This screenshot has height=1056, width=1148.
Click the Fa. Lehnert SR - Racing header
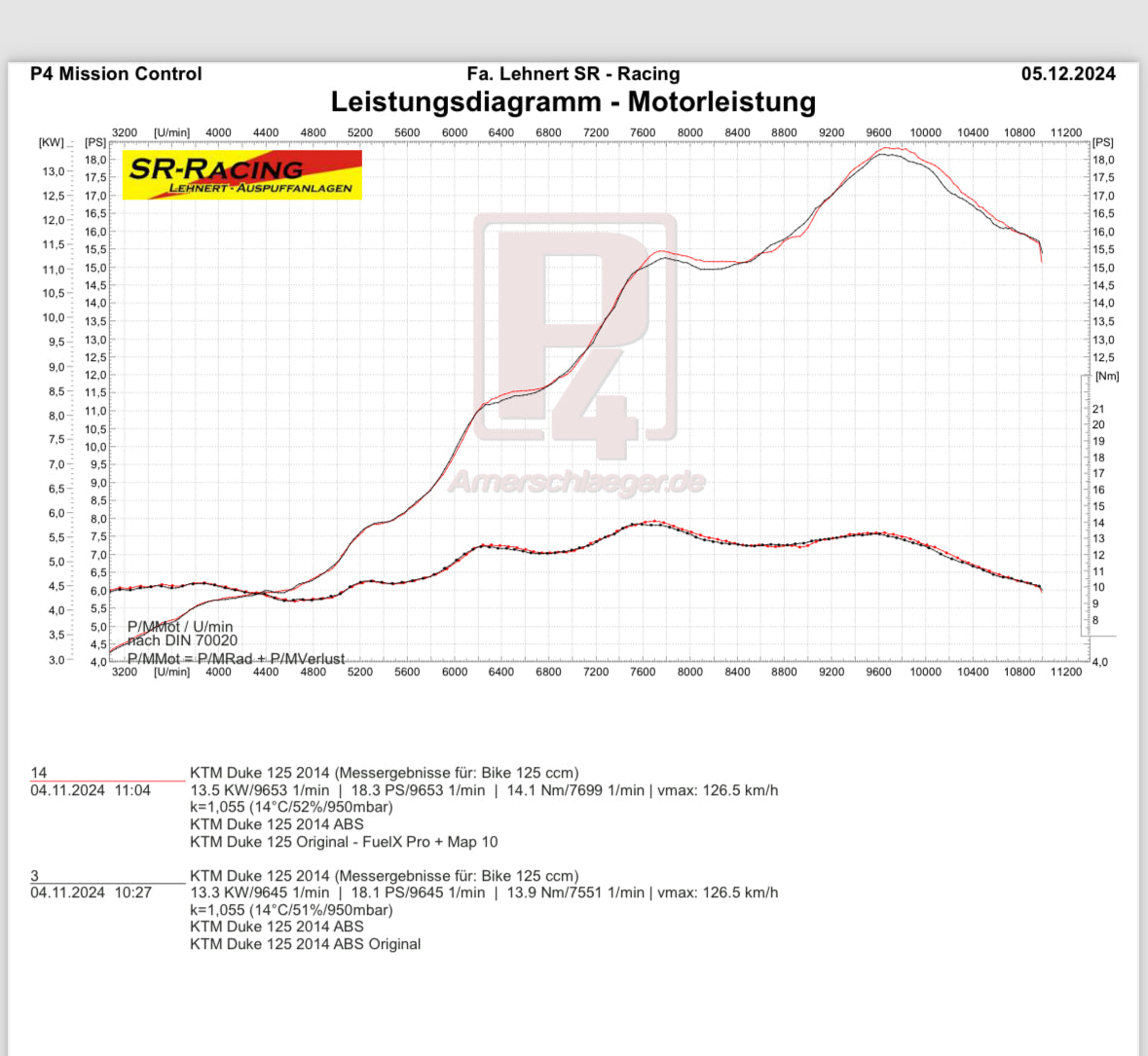click(574, 74)
